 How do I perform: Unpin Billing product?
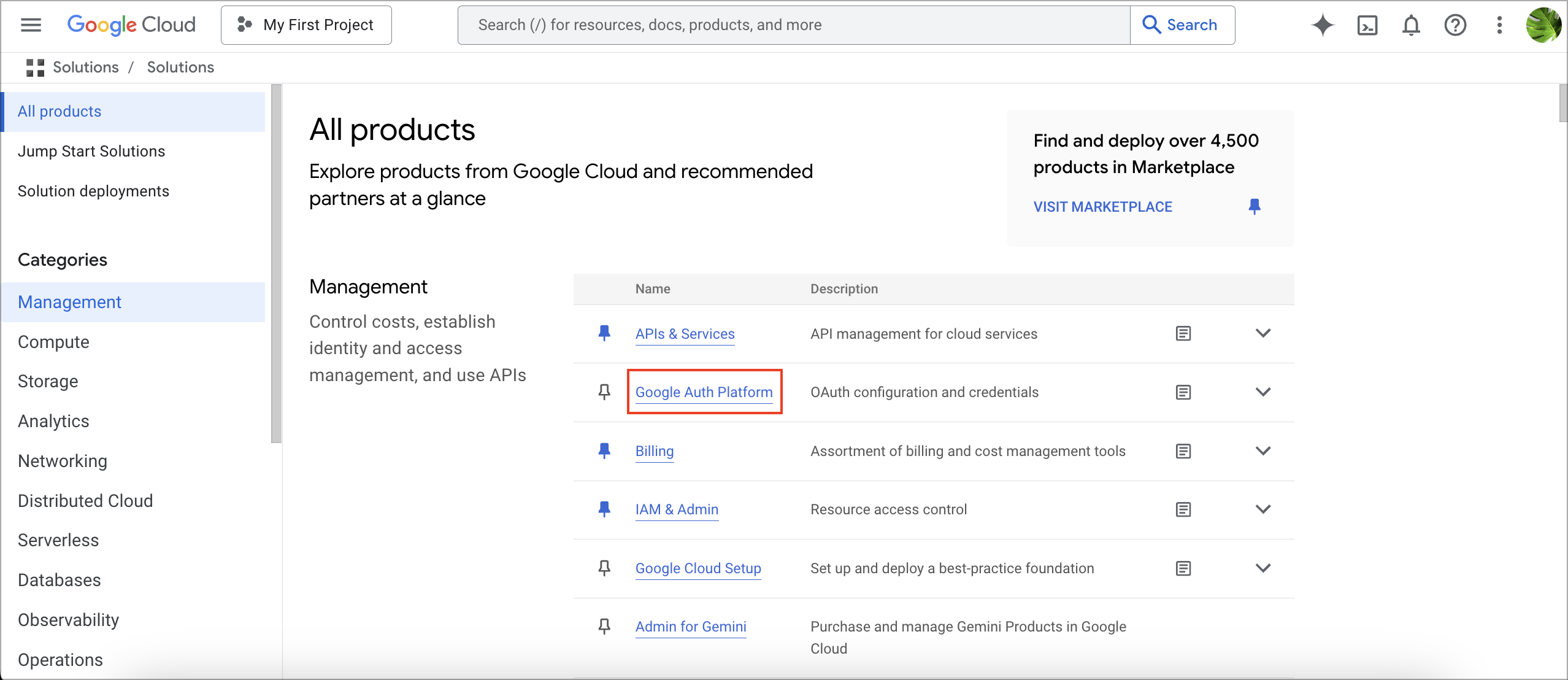click(x=604, y=451)
